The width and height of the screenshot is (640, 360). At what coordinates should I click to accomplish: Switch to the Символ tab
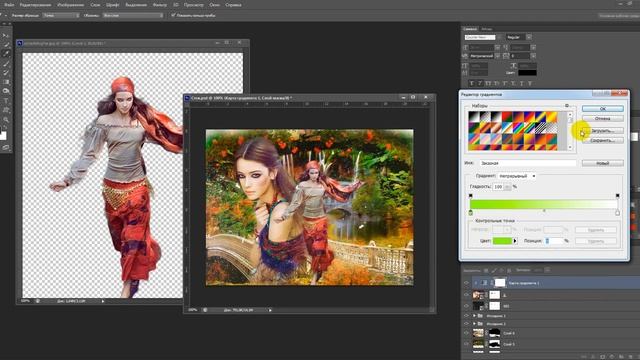point(470,29)
